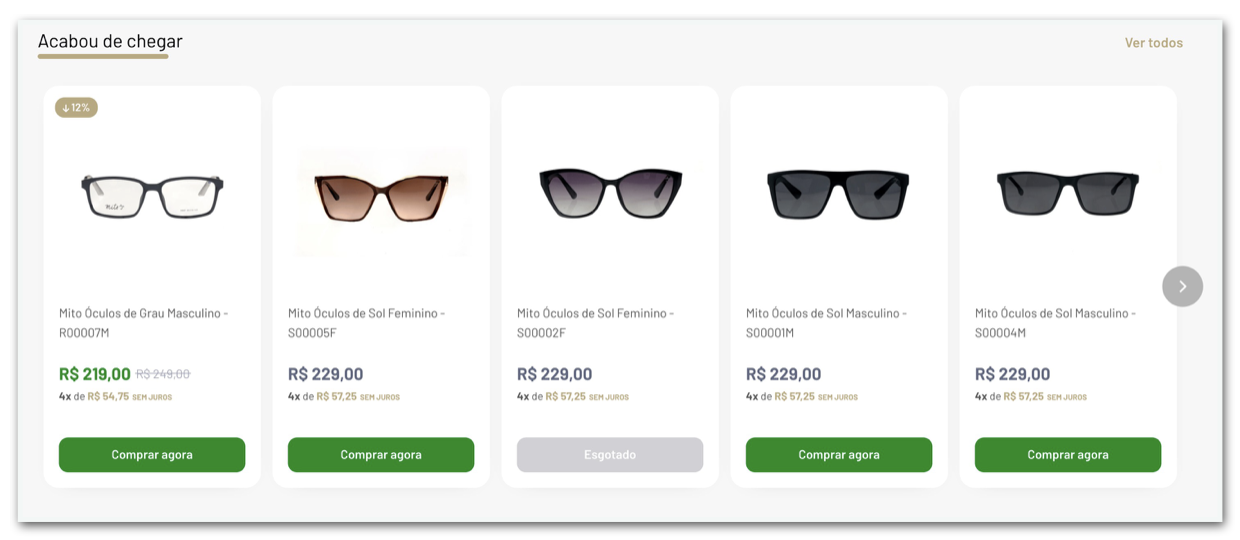Click the next carousel arrow
The height and width of the screenshot is (540, 1240).
(1182, 286)
